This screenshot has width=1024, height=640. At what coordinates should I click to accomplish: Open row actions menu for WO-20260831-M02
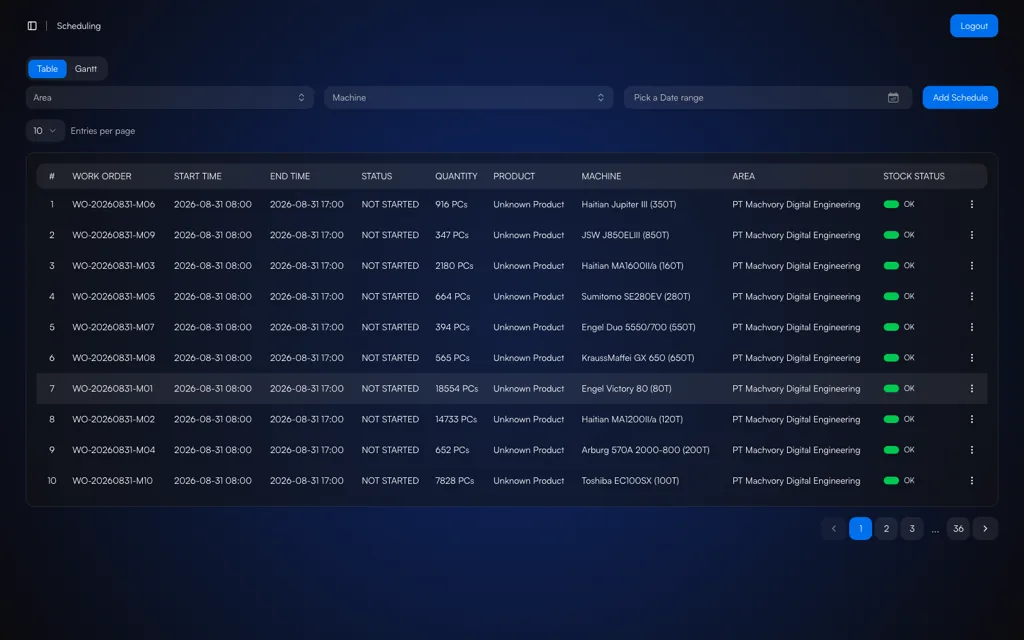[x=972, y=419]
